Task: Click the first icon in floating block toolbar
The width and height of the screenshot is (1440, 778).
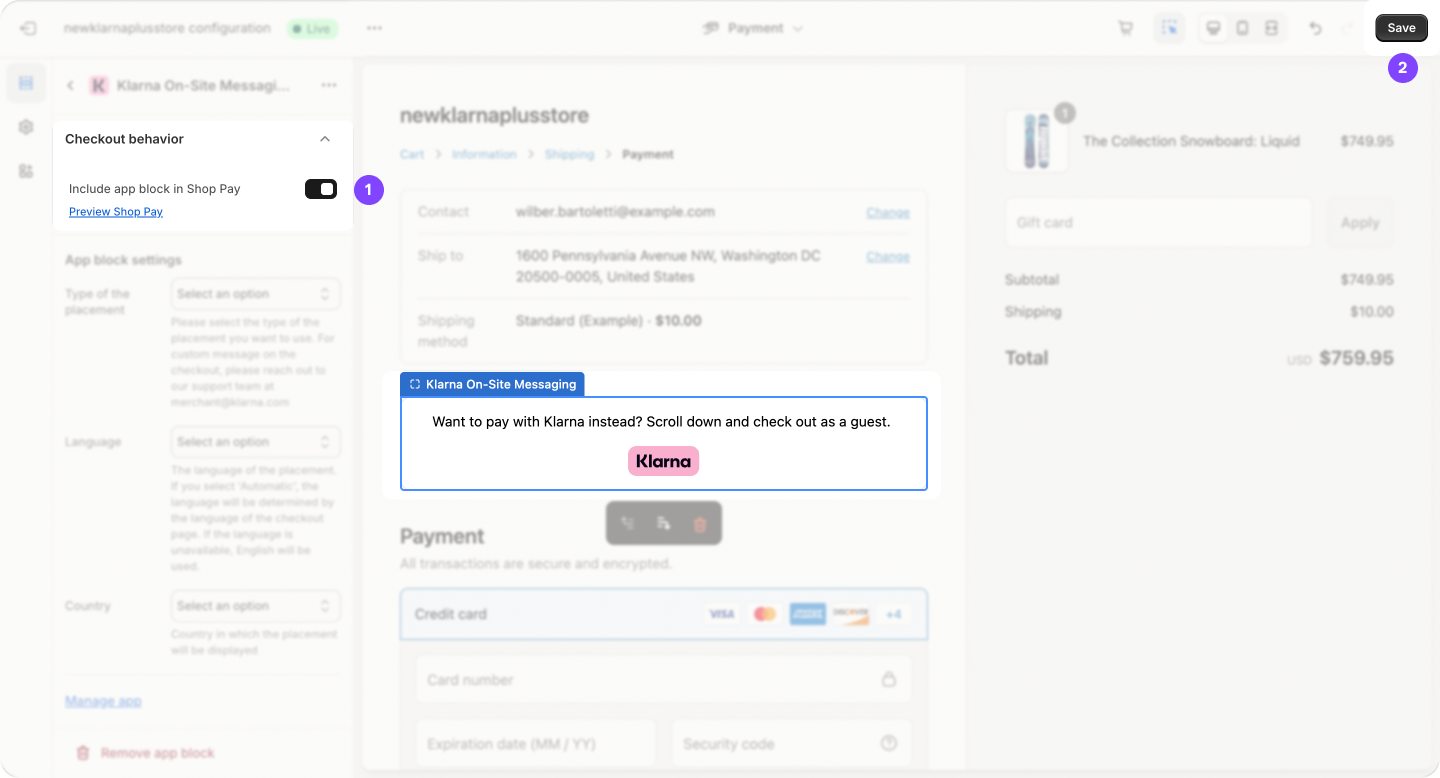Action: coord(627,523)
